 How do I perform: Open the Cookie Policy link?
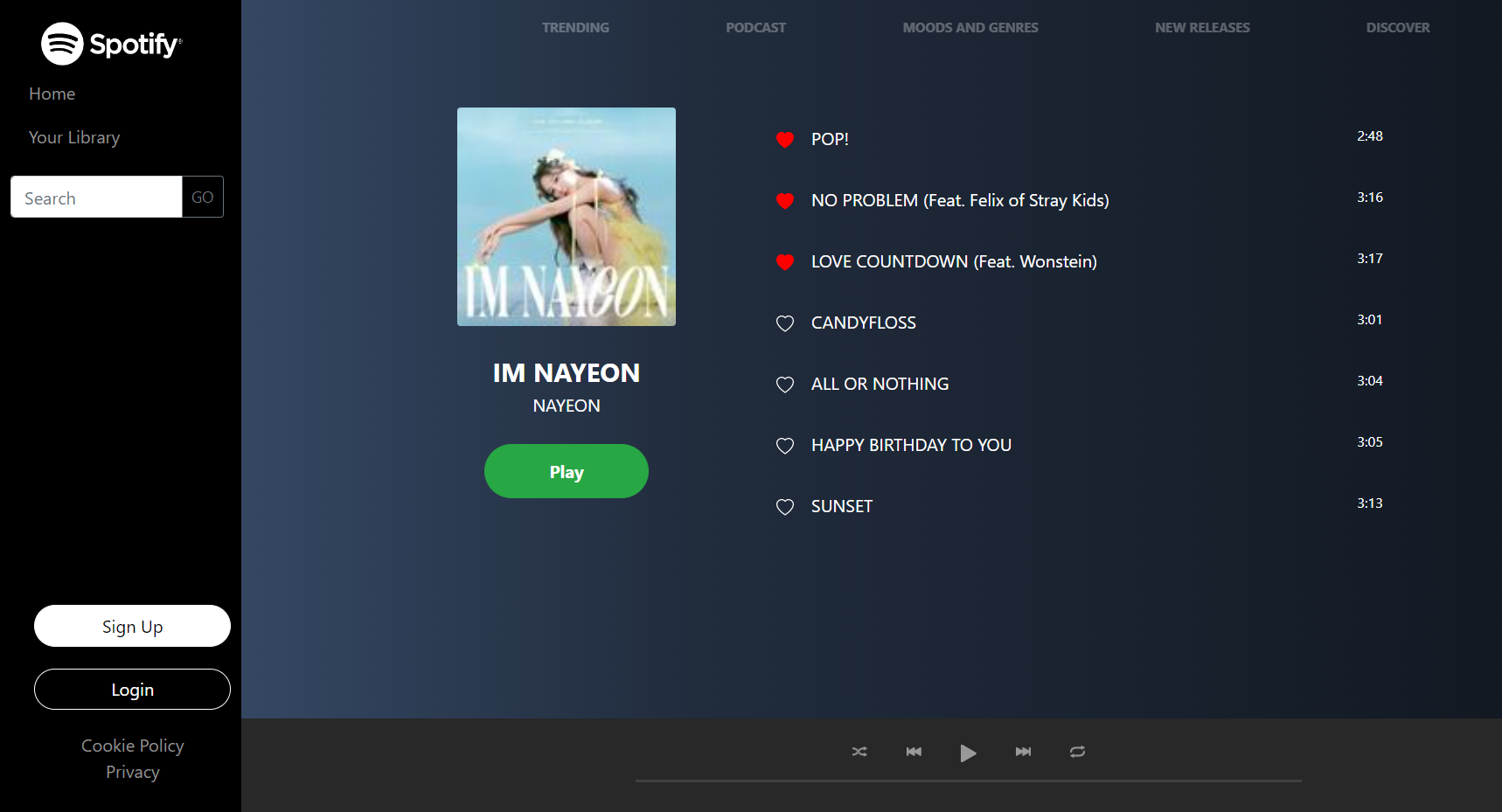point(132,746)
